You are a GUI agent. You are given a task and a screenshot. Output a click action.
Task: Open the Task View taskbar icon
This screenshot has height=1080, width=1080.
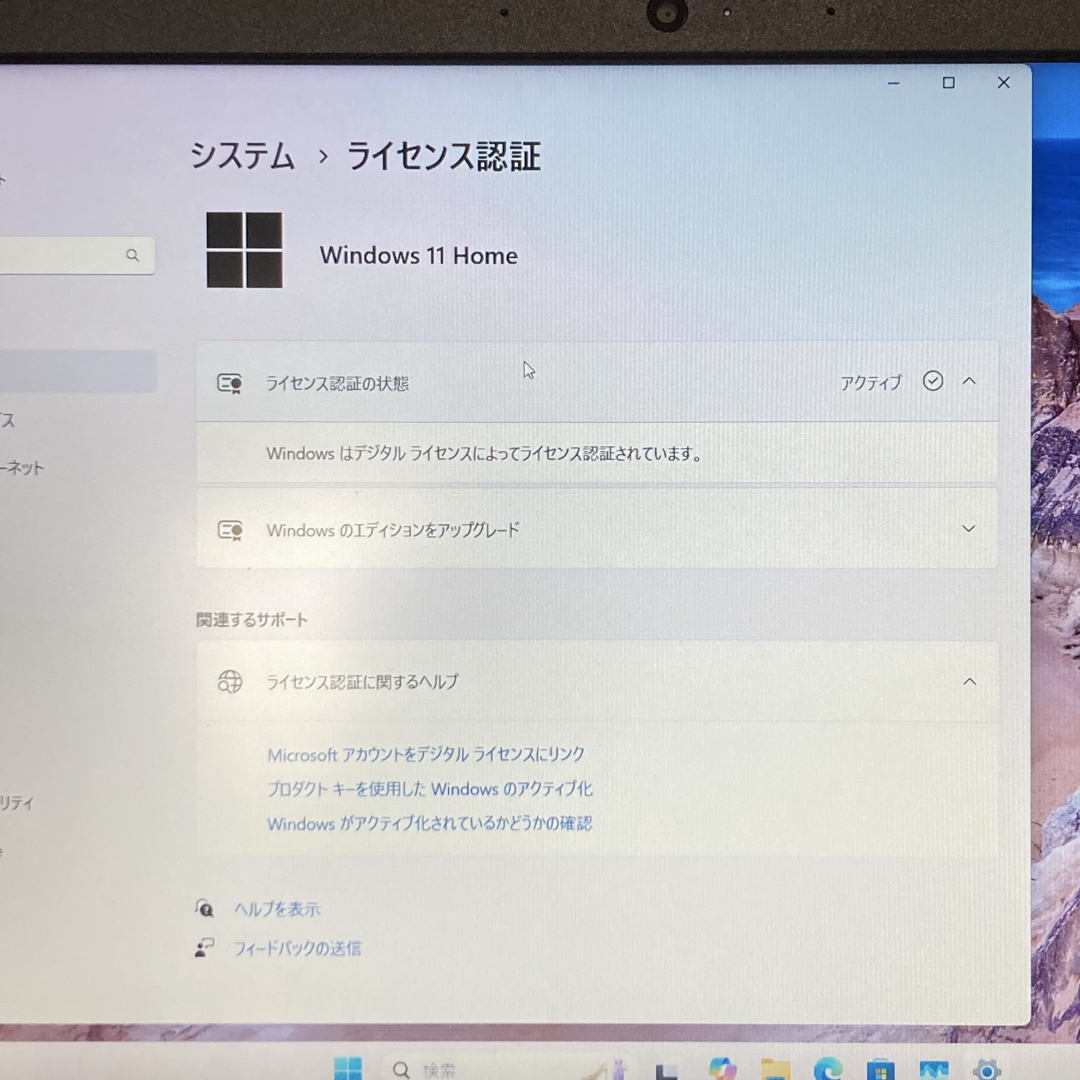click(666, 1070)
